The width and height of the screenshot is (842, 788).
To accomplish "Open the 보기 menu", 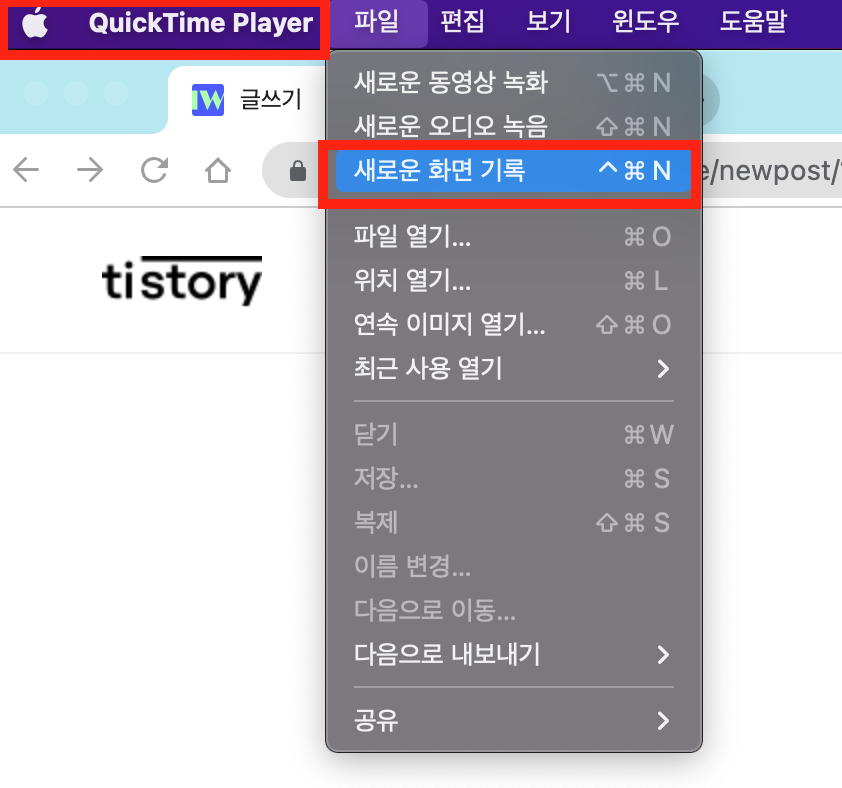I will [x=548, y=22].
